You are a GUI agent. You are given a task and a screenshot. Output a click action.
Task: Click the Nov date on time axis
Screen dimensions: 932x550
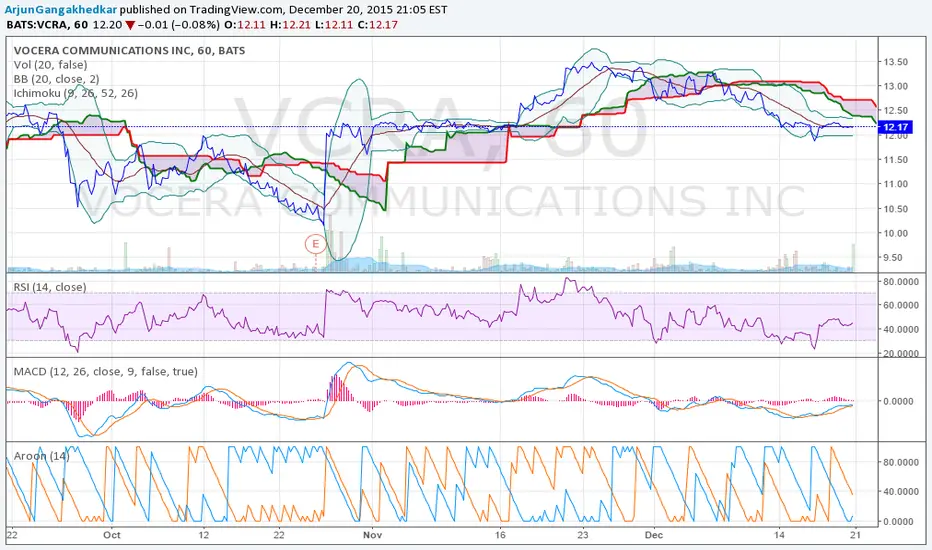pyautogui.click(x=372, y=535)
